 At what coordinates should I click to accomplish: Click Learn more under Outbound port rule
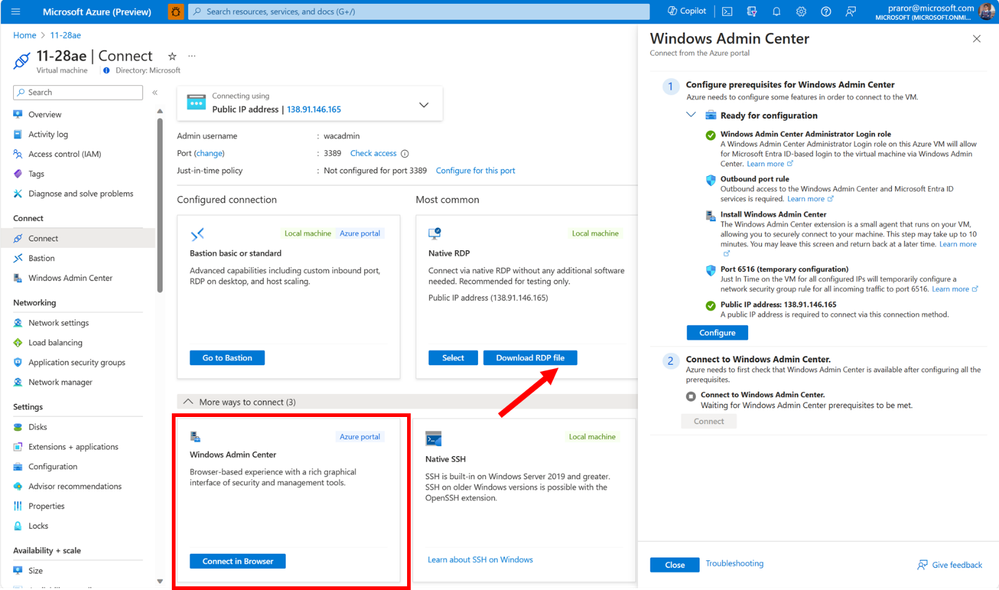pos(810,199)
